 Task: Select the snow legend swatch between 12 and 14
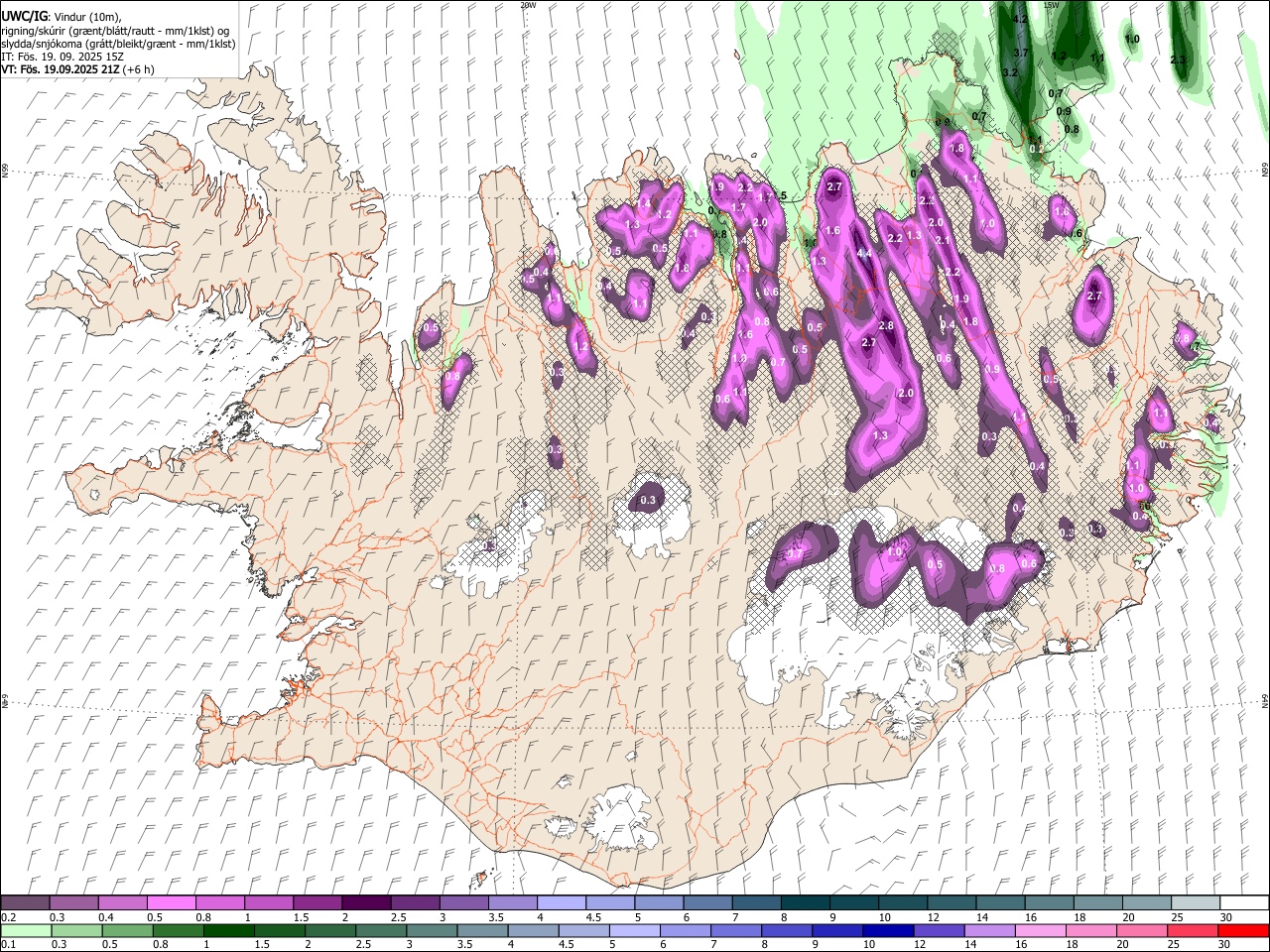pyautogui.click(x=952, y=903)
